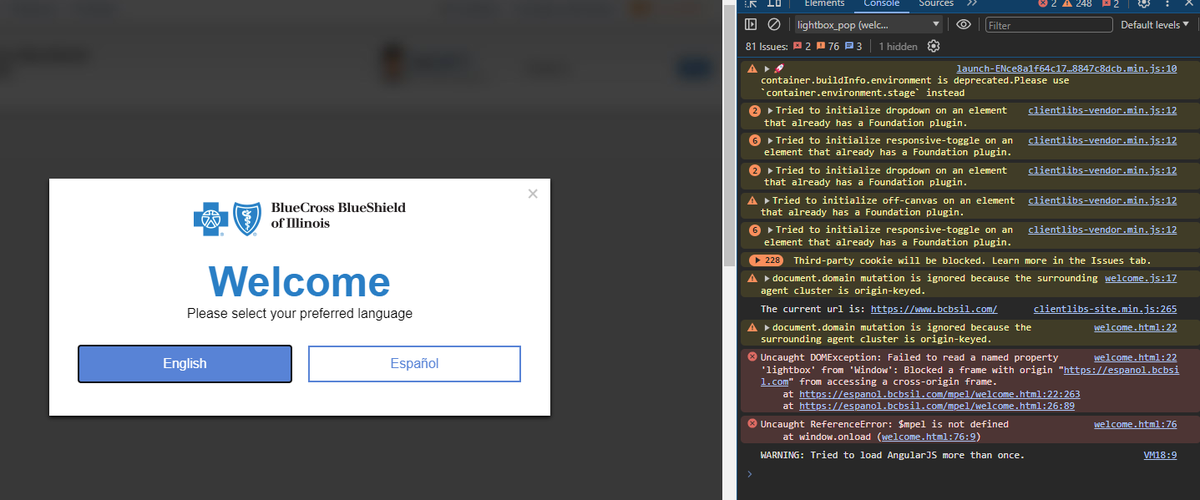Choose English as preferred language
This screenshot has width=1200, height=500.
(x=185, y=364)
